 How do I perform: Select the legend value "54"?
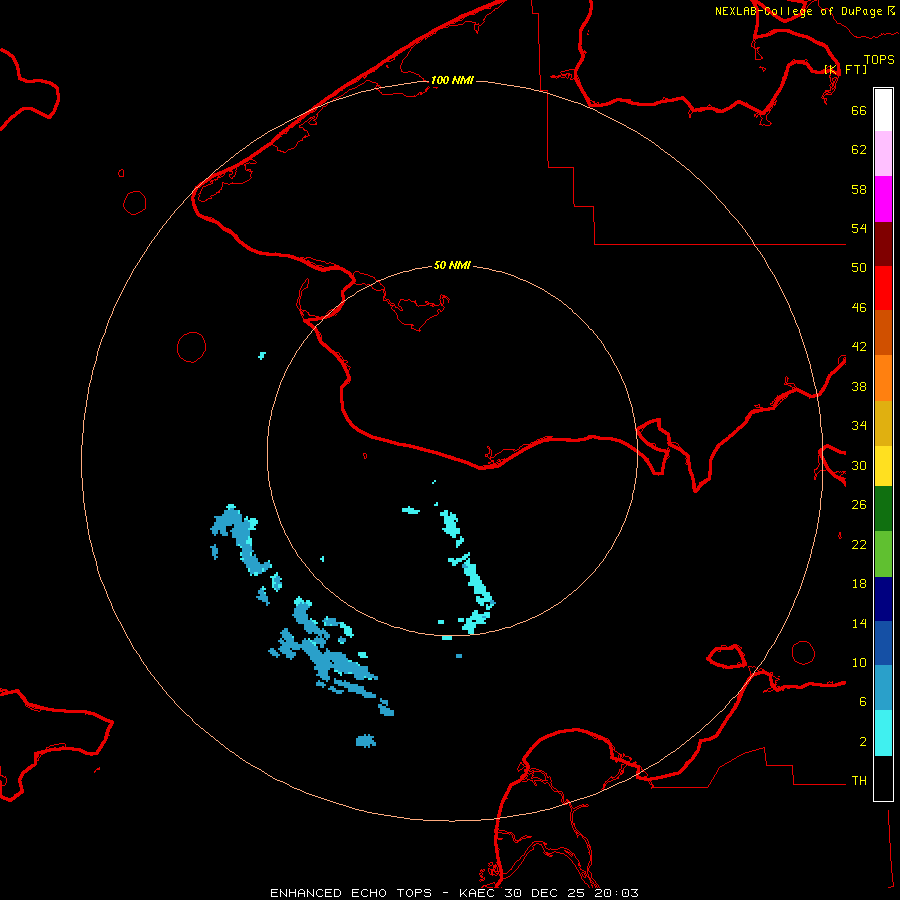(859, 228)
